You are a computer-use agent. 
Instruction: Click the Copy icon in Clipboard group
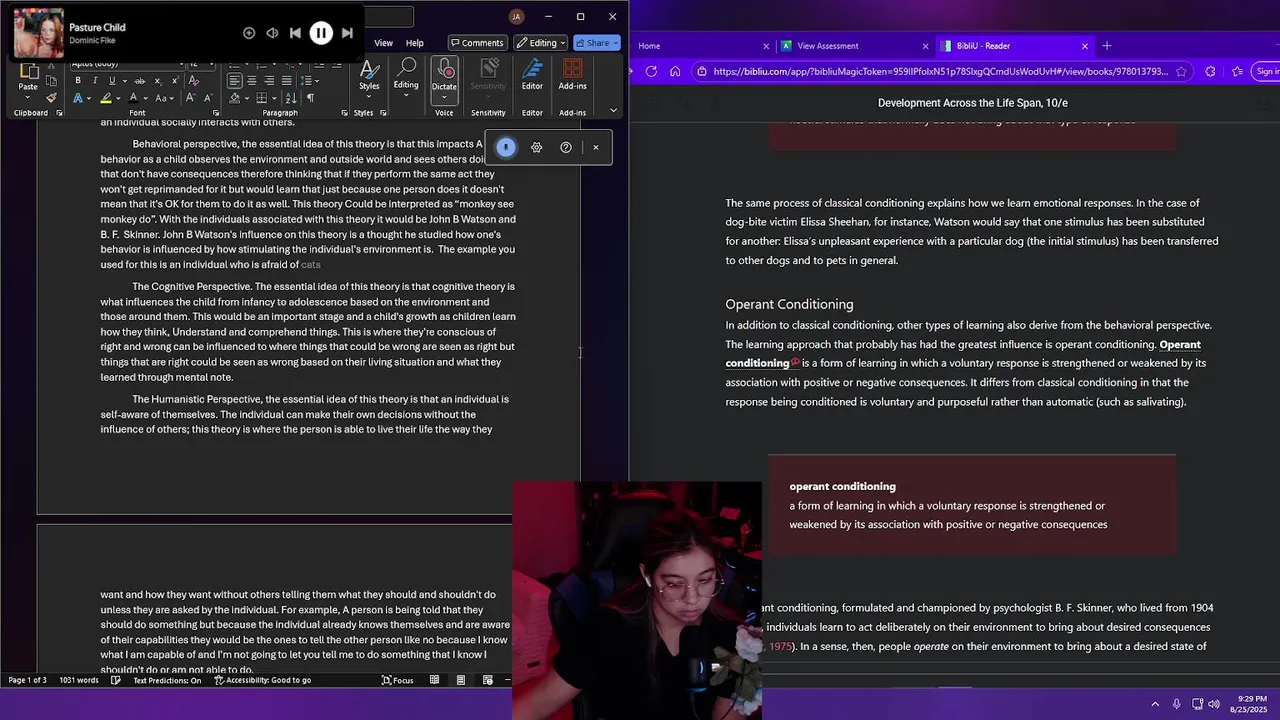tap(51, 81)
